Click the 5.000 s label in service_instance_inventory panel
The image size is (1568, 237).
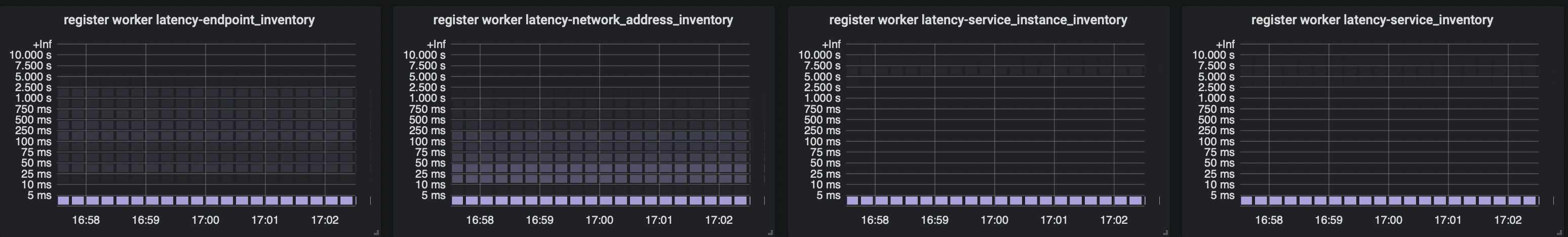tap(822, 77)
